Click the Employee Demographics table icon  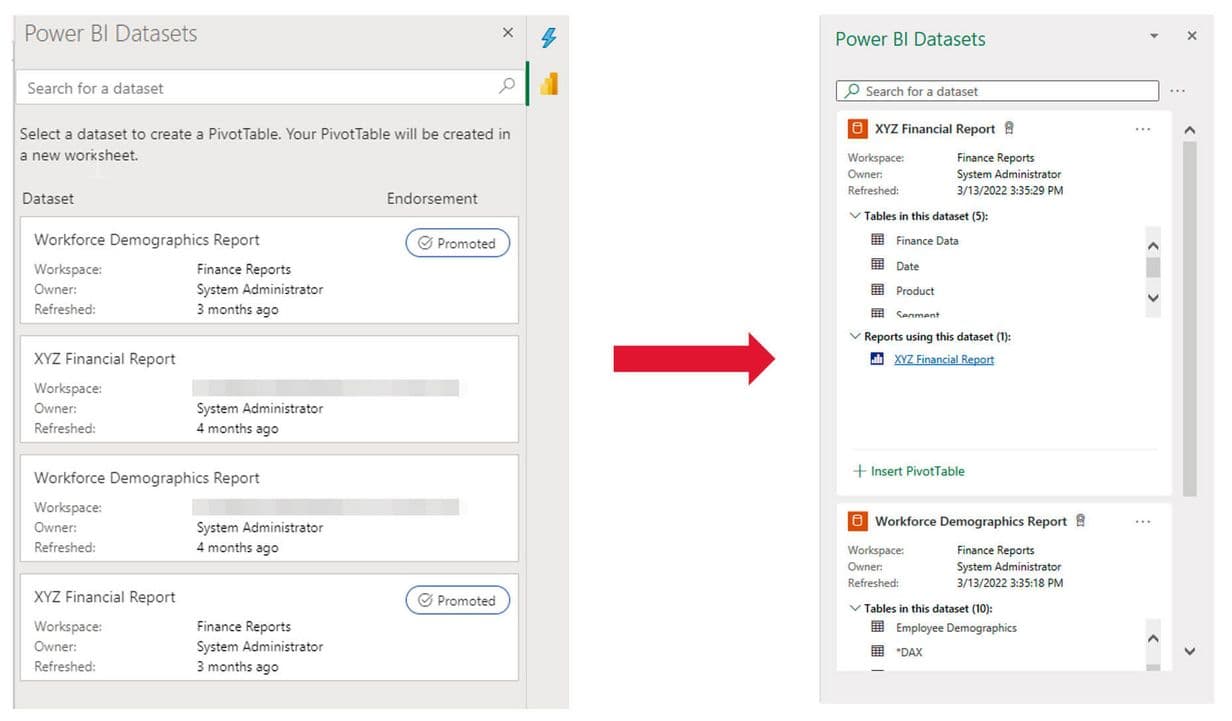pos(878,627)
